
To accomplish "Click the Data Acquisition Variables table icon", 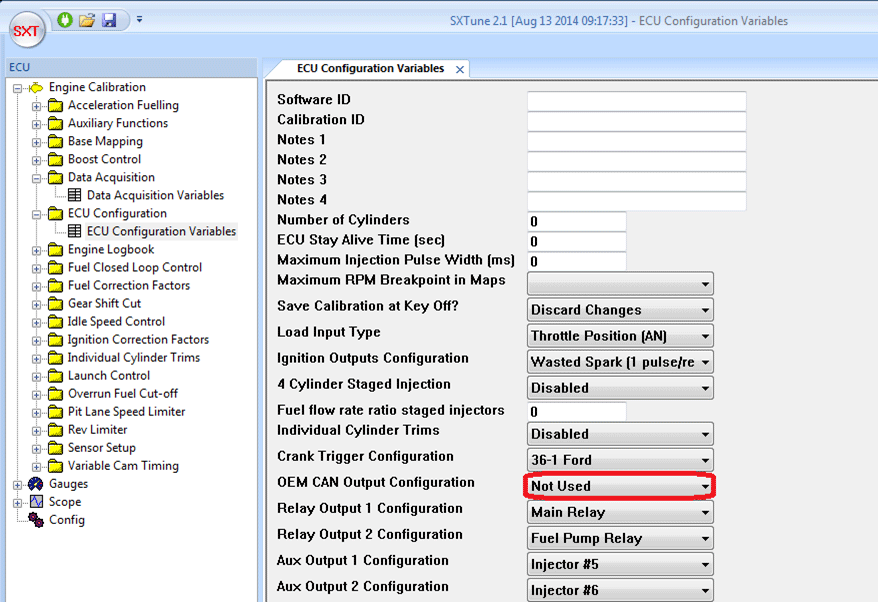I will (75, 195).
